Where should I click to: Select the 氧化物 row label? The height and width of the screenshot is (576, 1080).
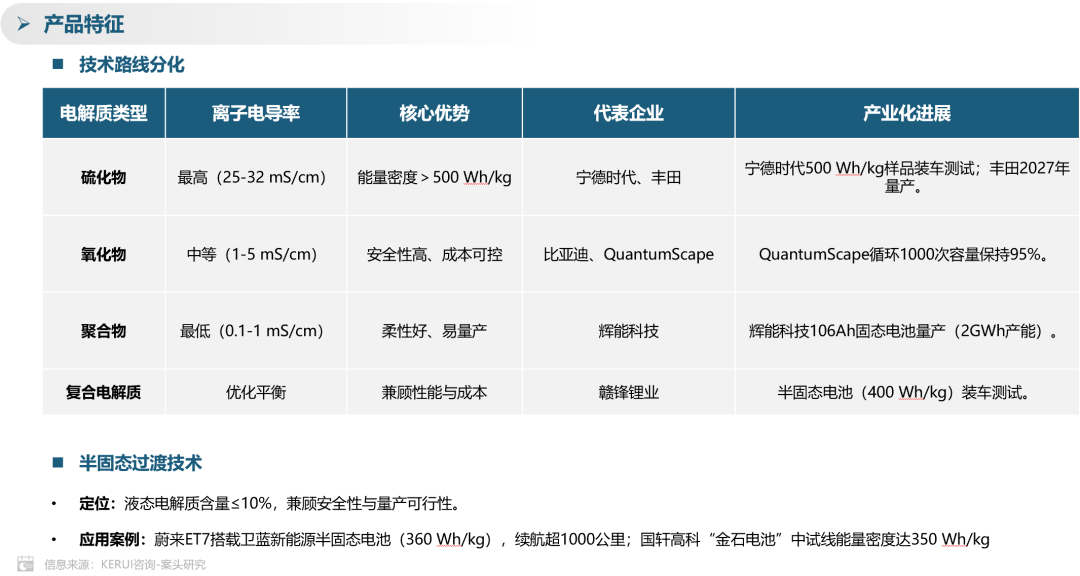[104, 254]
